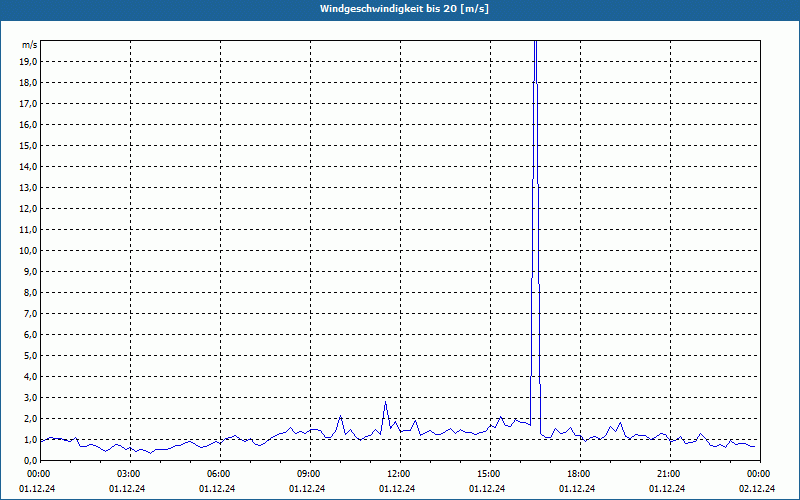
Task: Select the "7,0" y-axis label
Action: (30, 313)
